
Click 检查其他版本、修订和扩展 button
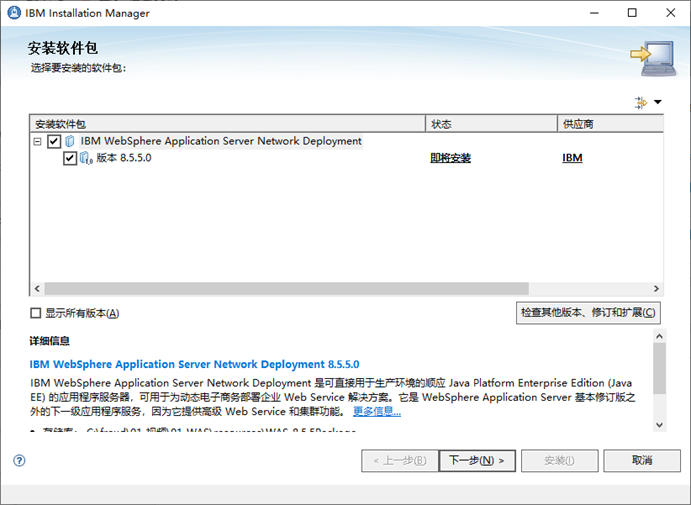coord(588,313)
